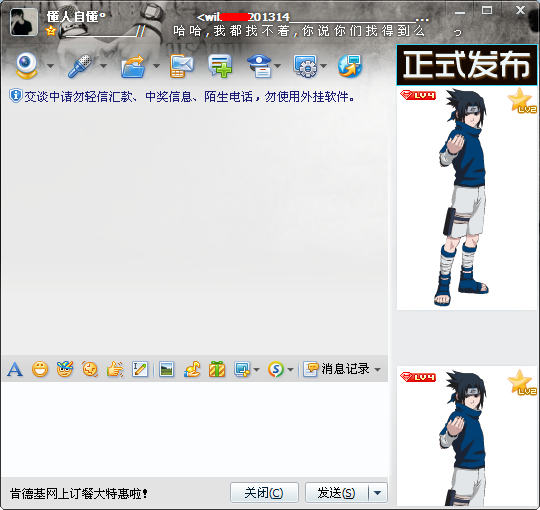The height and width of the screenshot is (510, 540).
Task: Open remote desktop gear monitor icon
Action: click(x=305, y=66)
